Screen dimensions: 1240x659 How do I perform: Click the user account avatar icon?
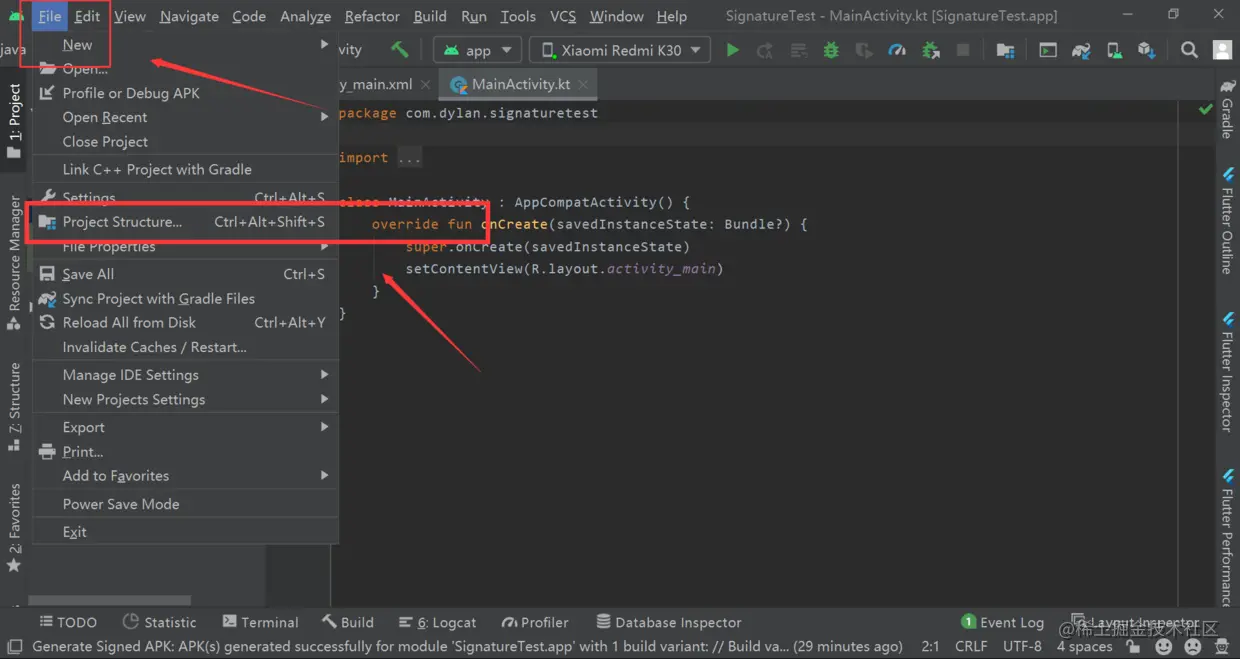point(1222,50)
